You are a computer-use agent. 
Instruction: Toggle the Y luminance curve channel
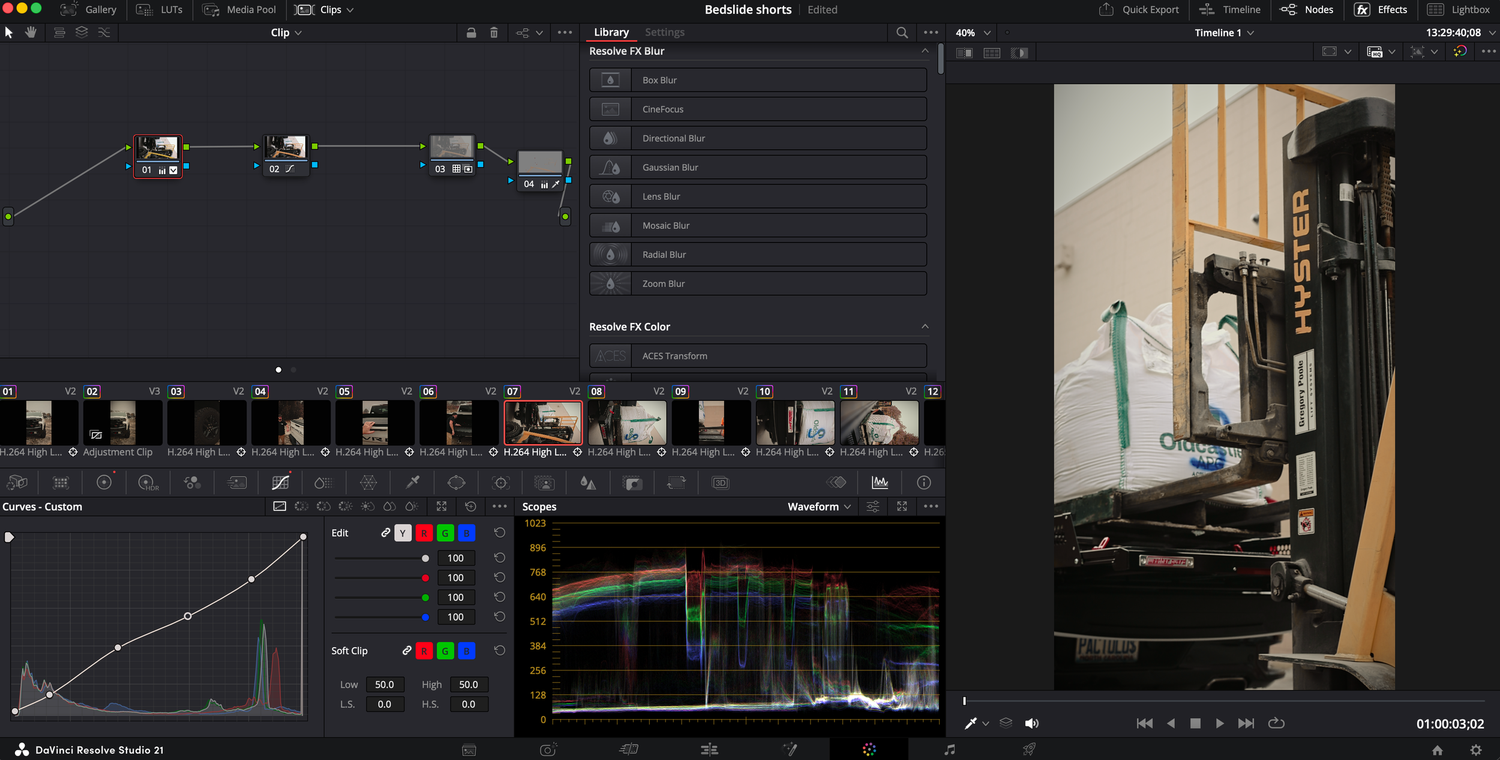(403, 533)
